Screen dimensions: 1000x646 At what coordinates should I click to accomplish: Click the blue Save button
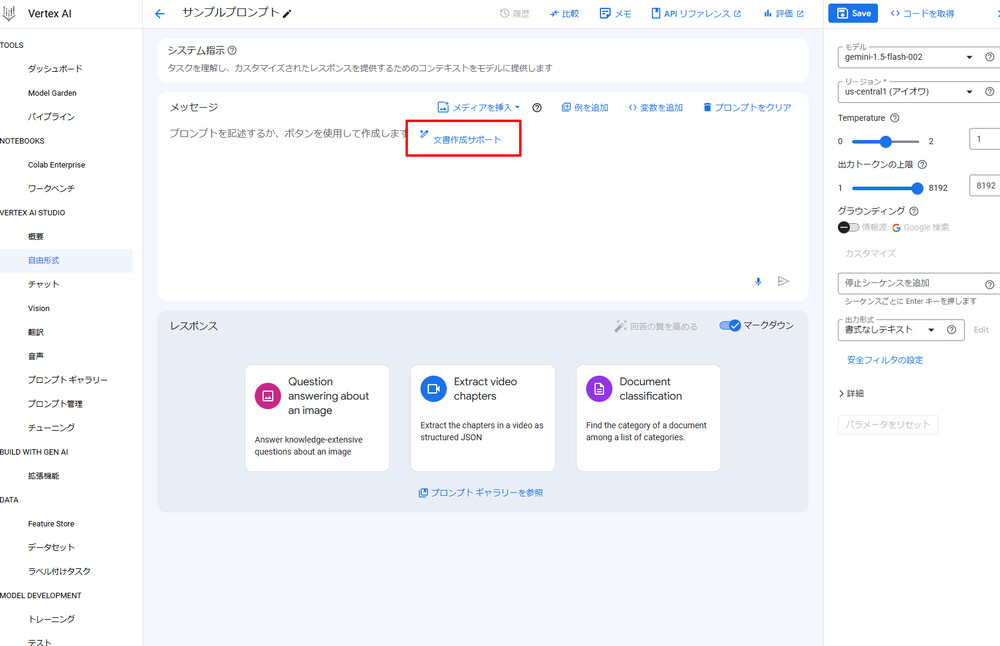click(x=853, y=14)
